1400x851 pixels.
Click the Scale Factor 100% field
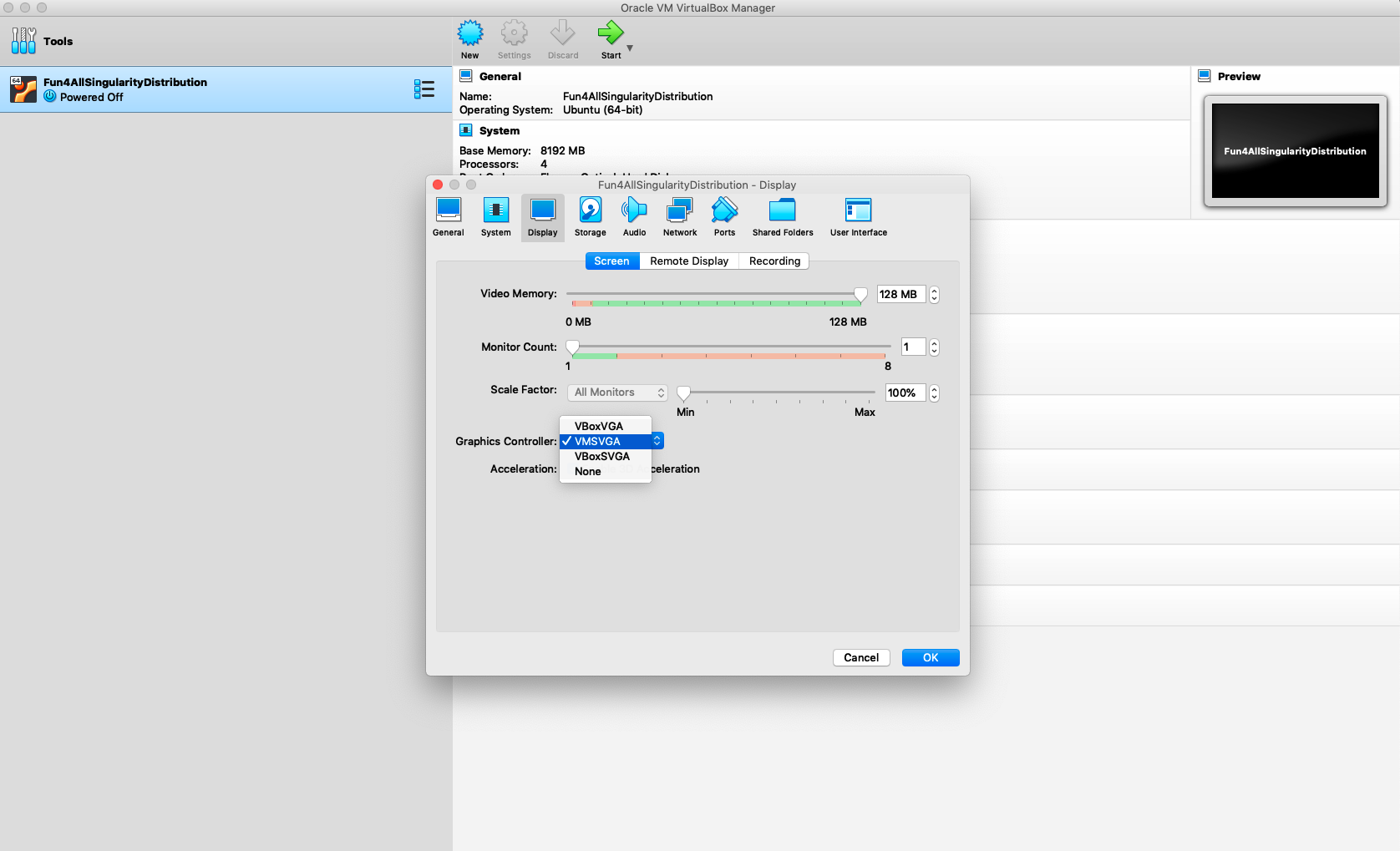point(905,393)
